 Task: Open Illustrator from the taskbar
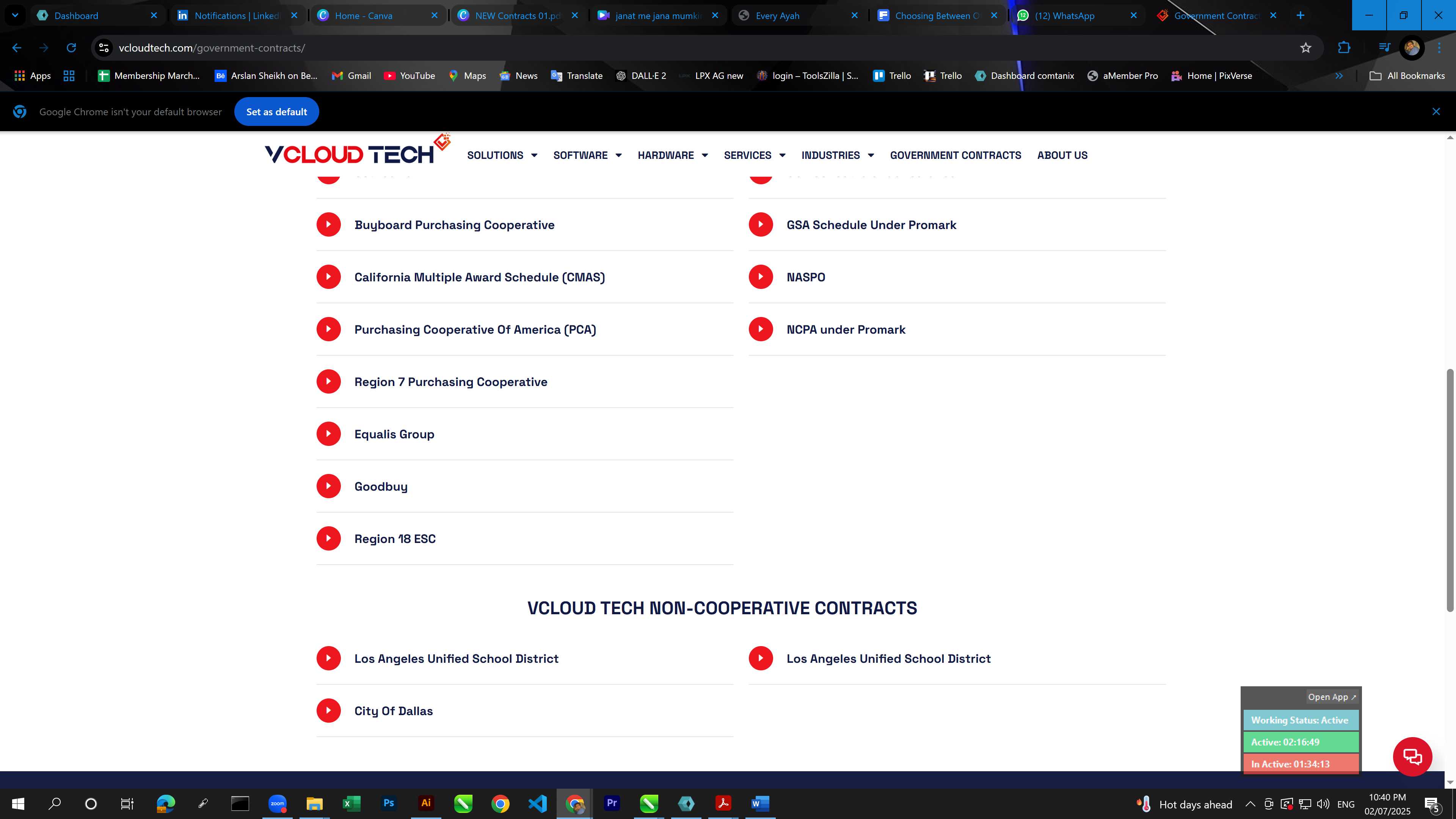pos(426,803)
